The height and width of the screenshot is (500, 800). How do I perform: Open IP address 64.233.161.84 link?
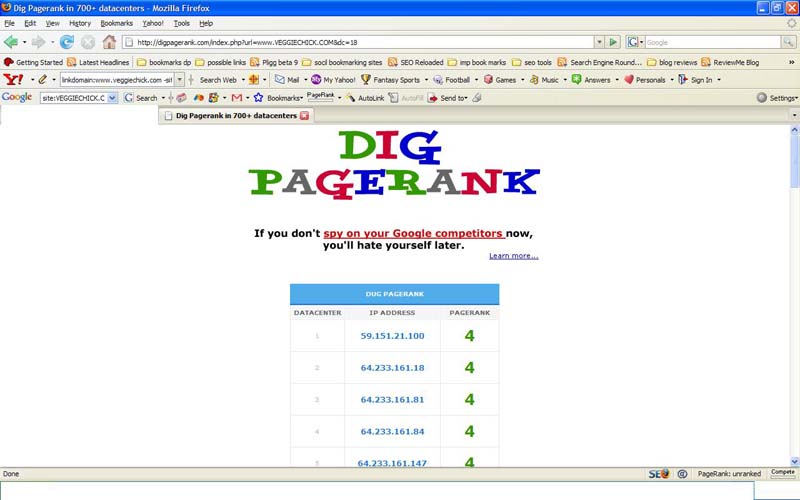(x=392, y=432)
